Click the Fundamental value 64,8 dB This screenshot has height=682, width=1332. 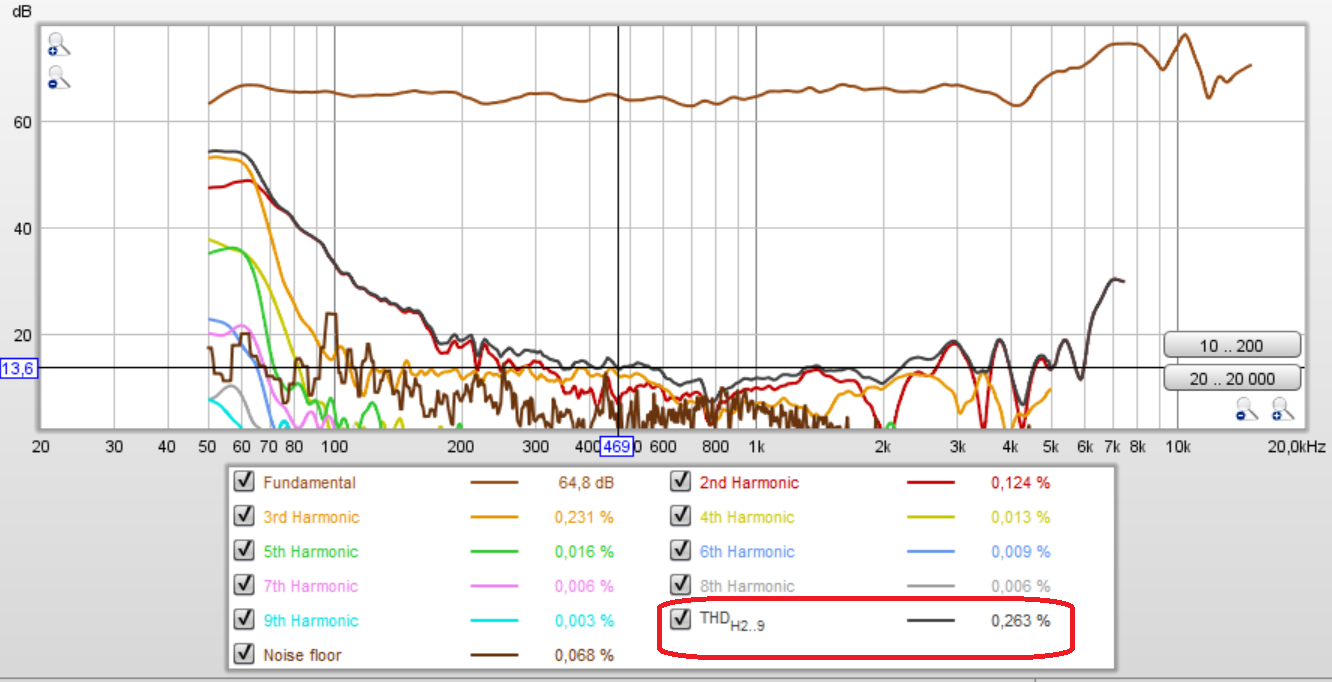point(586,483)
